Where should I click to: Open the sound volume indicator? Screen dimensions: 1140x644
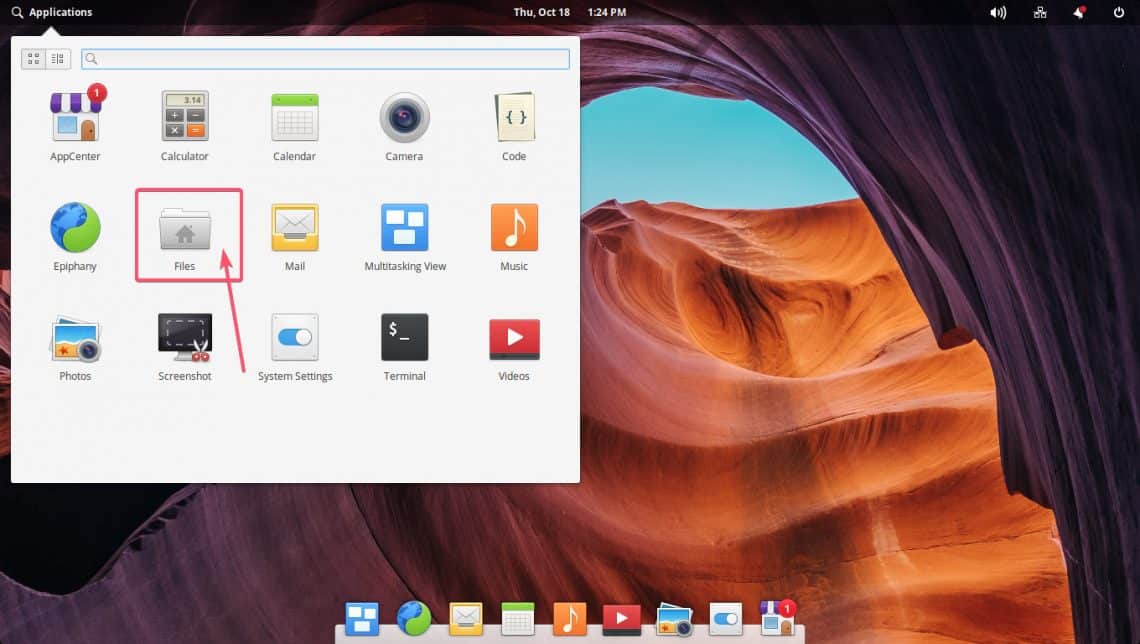click(x=997, y=12)
